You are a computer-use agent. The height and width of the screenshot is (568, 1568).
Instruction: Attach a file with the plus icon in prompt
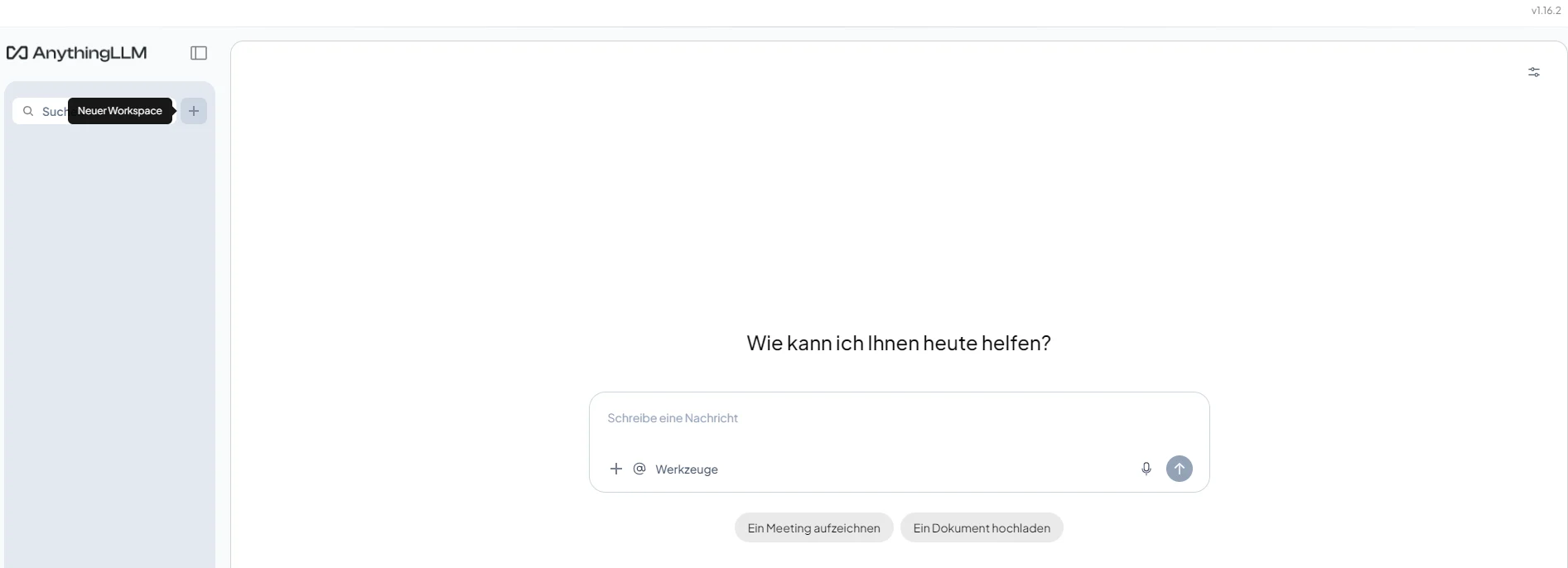pos(615,469)
